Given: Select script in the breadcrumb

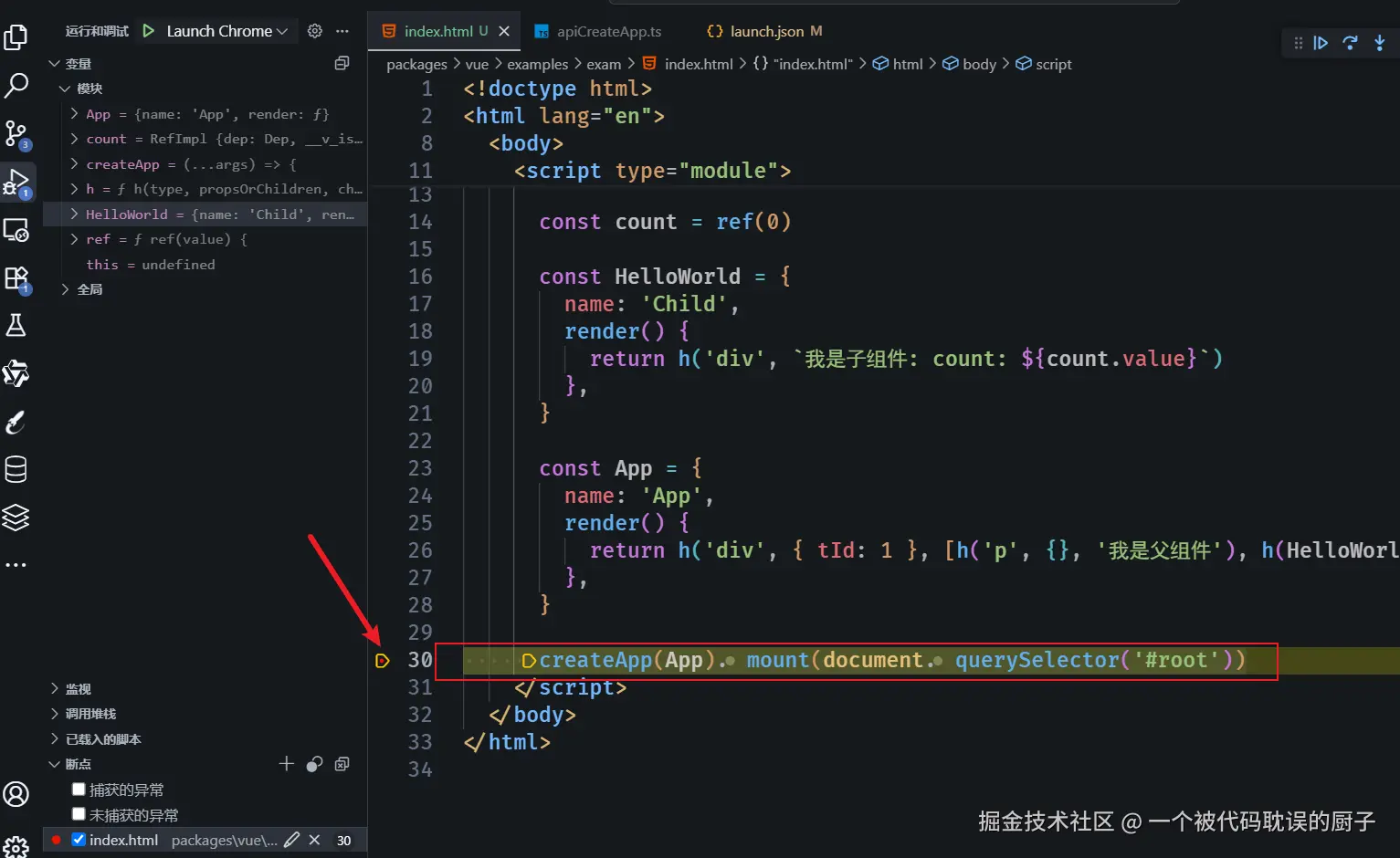Looking at the screenshot, I should (x=1044, y=64).
